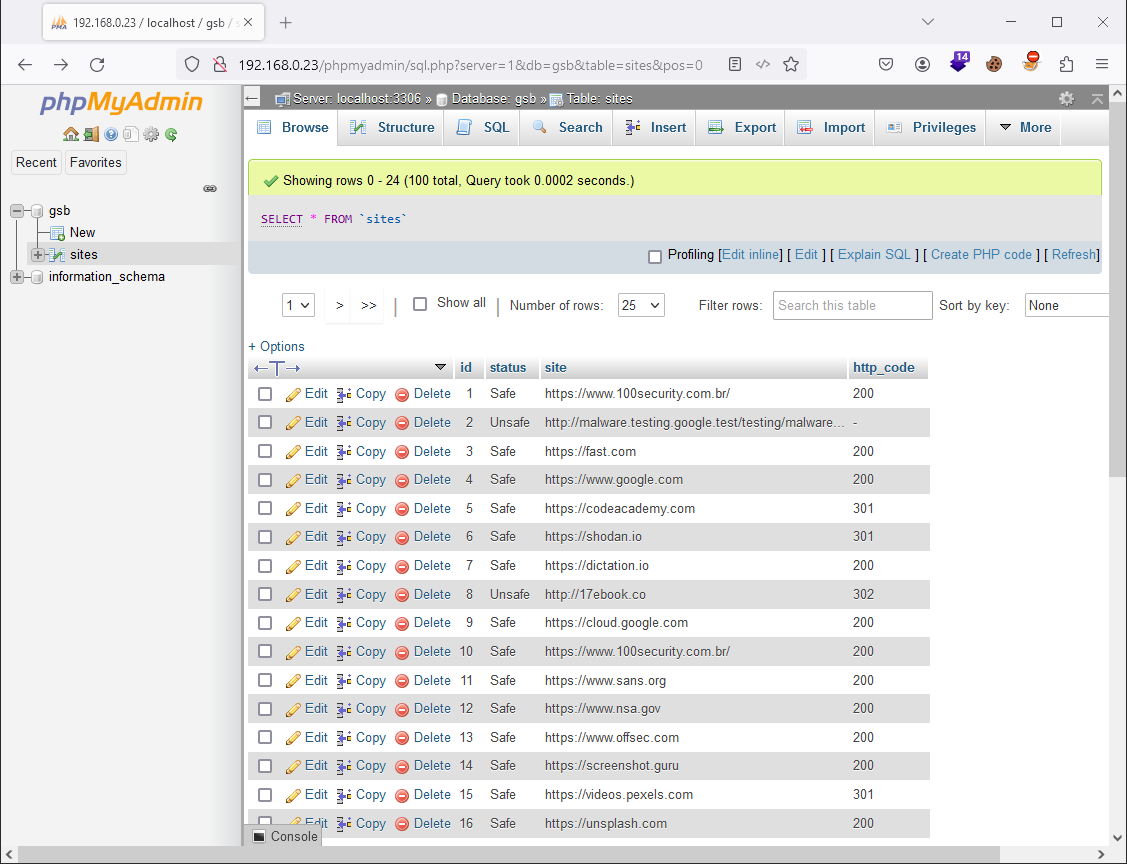Screen dimensions: 1127x864
Task: Open page settings gear at top right
Action: tap(1067, 98)
